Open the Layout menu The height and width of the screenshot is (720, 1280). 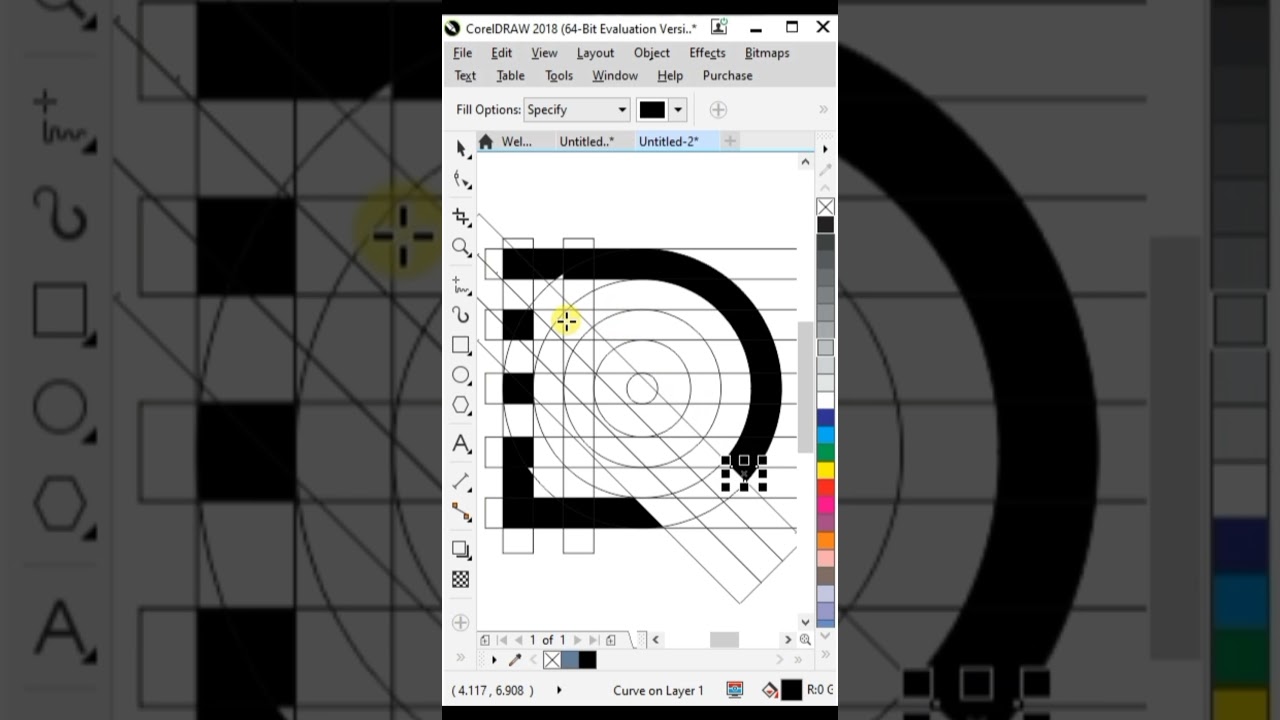[595, 53]
